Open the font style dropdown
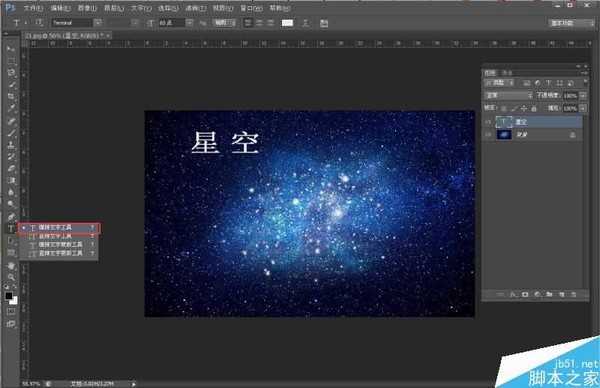 (135, 23)
